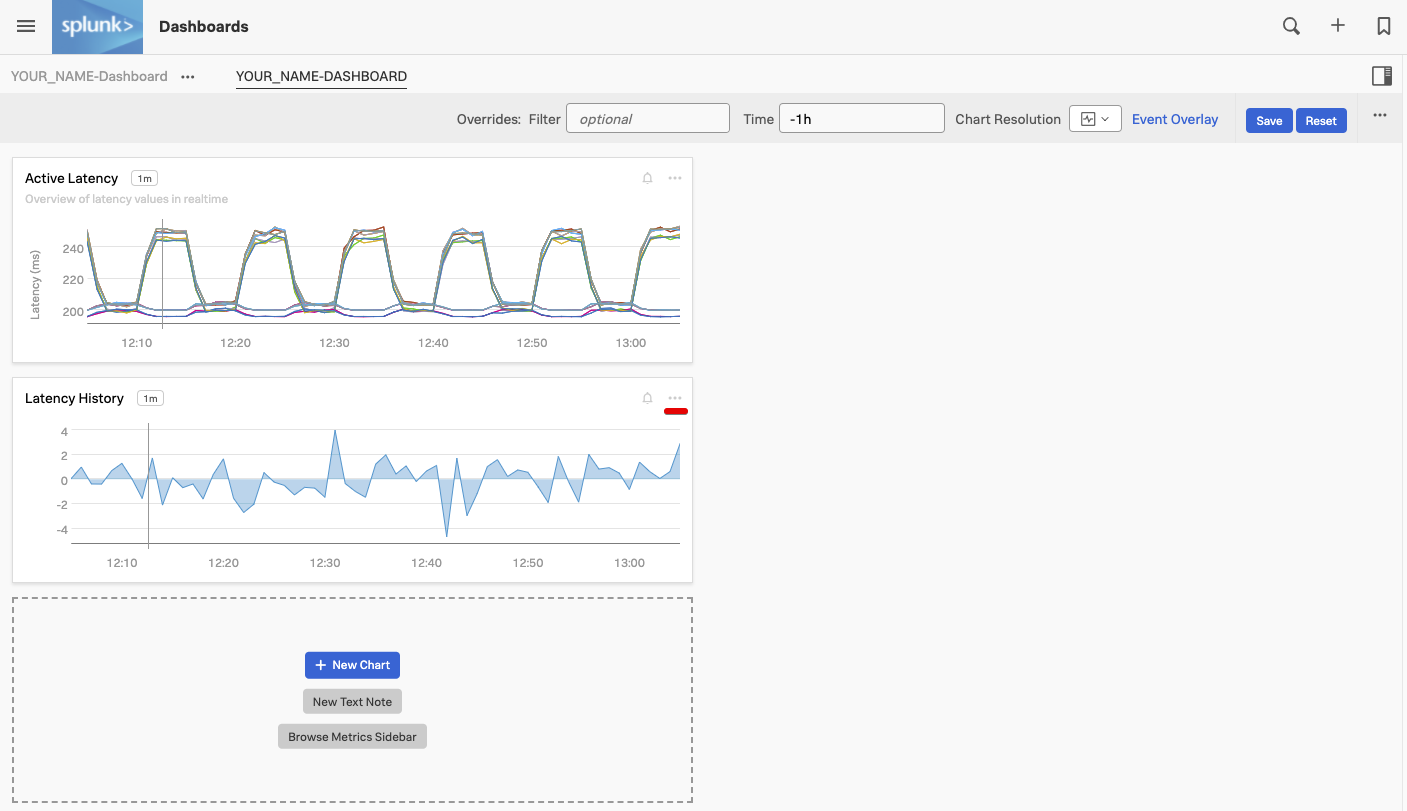Save the dashboard with the Save button
This screenshot has height=811, width=1407.
pos(1269,120)
